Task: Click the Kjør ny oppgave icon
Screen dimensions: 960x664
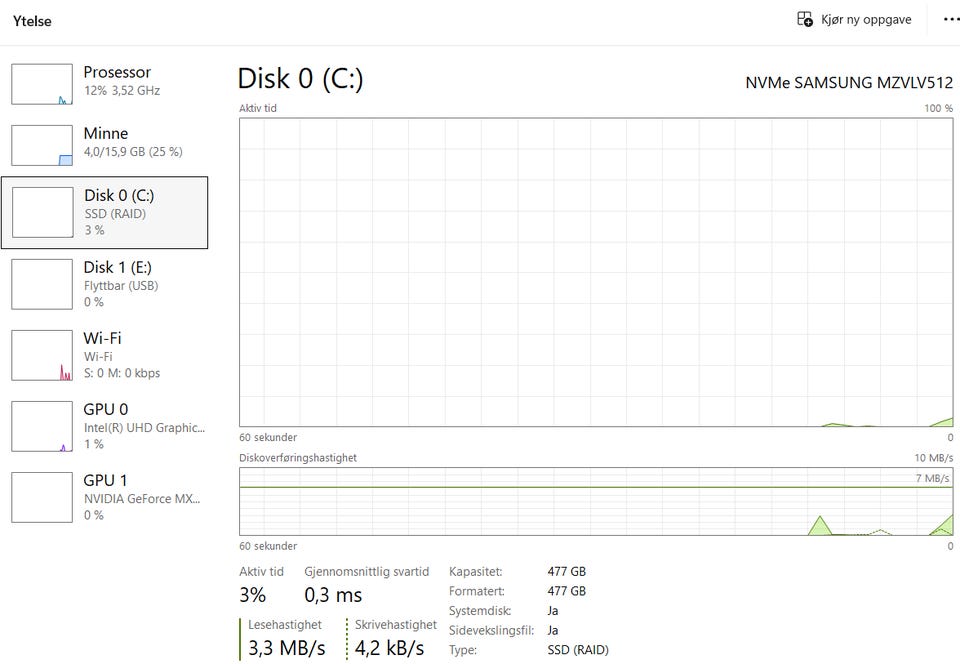Action: tap(805, 19)
